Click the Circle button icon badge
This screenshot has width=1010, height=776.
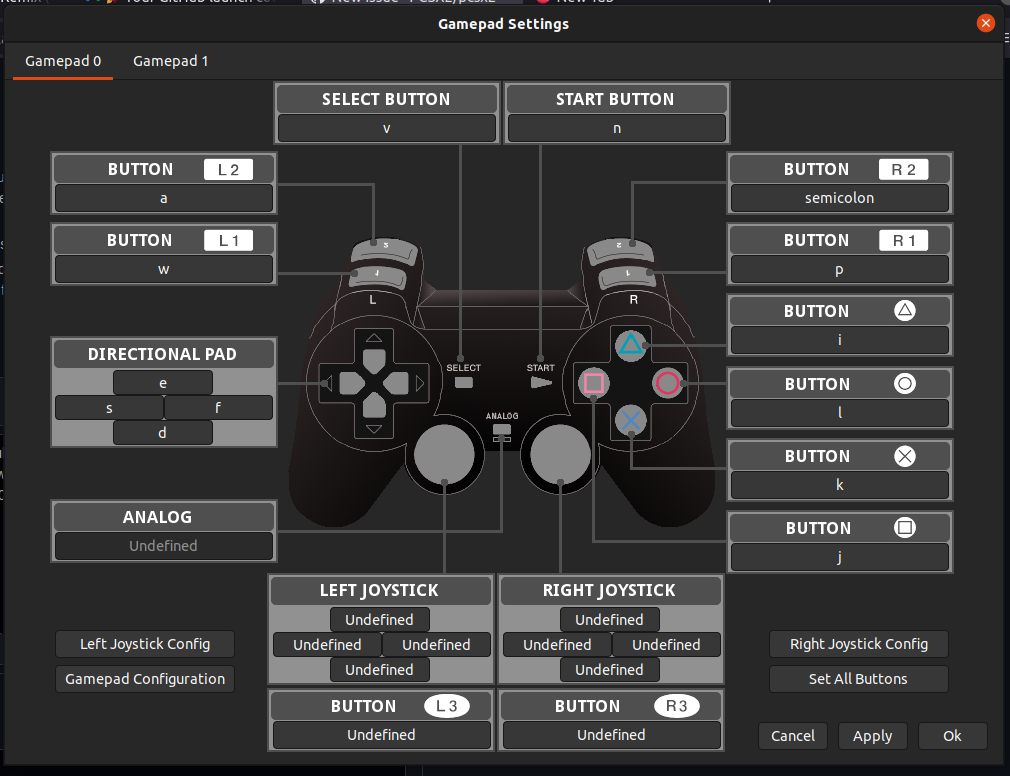tap(905, 383)
